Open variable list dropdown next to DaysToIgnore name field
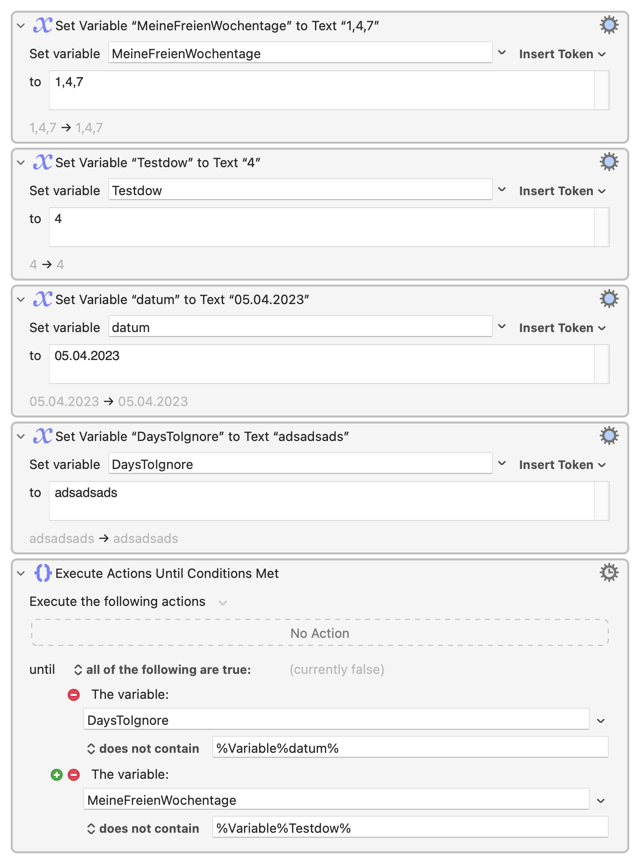The width and height of the screenshot is (640, 867). point(502,464)
